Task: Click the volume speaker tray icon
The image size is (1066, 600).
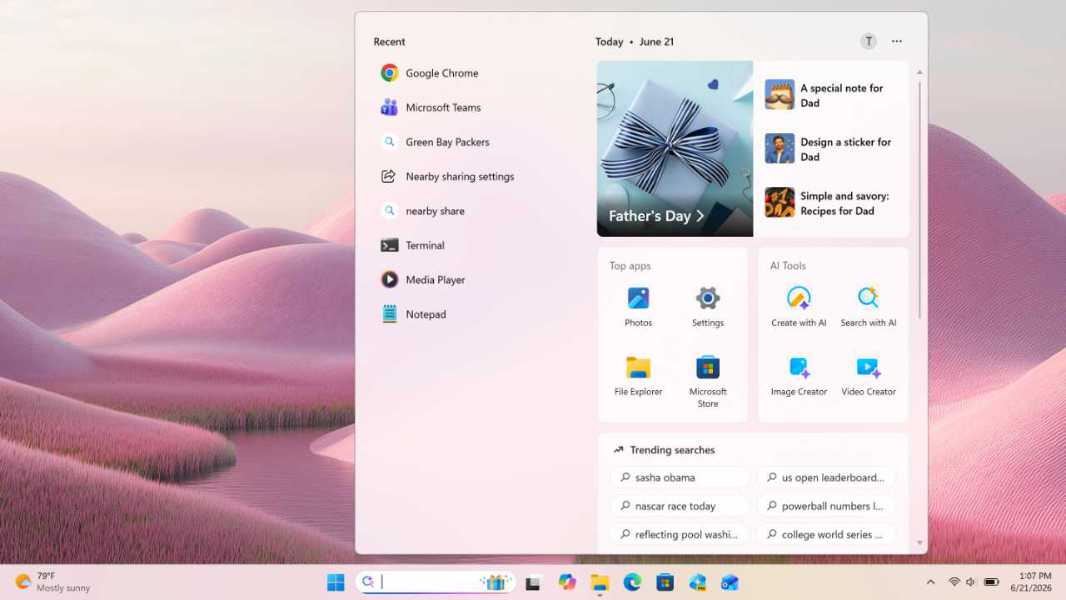Action: click(971, 582)
